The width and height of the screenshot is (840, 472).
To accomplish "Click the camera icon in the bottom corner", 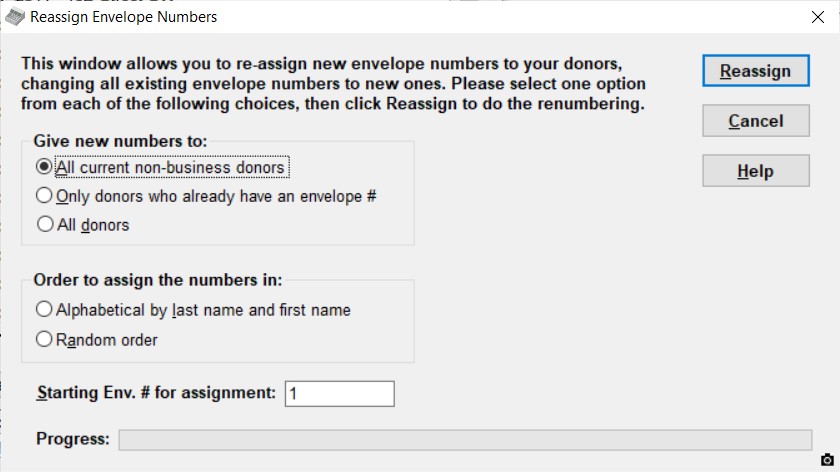I will tap(827, 460).
